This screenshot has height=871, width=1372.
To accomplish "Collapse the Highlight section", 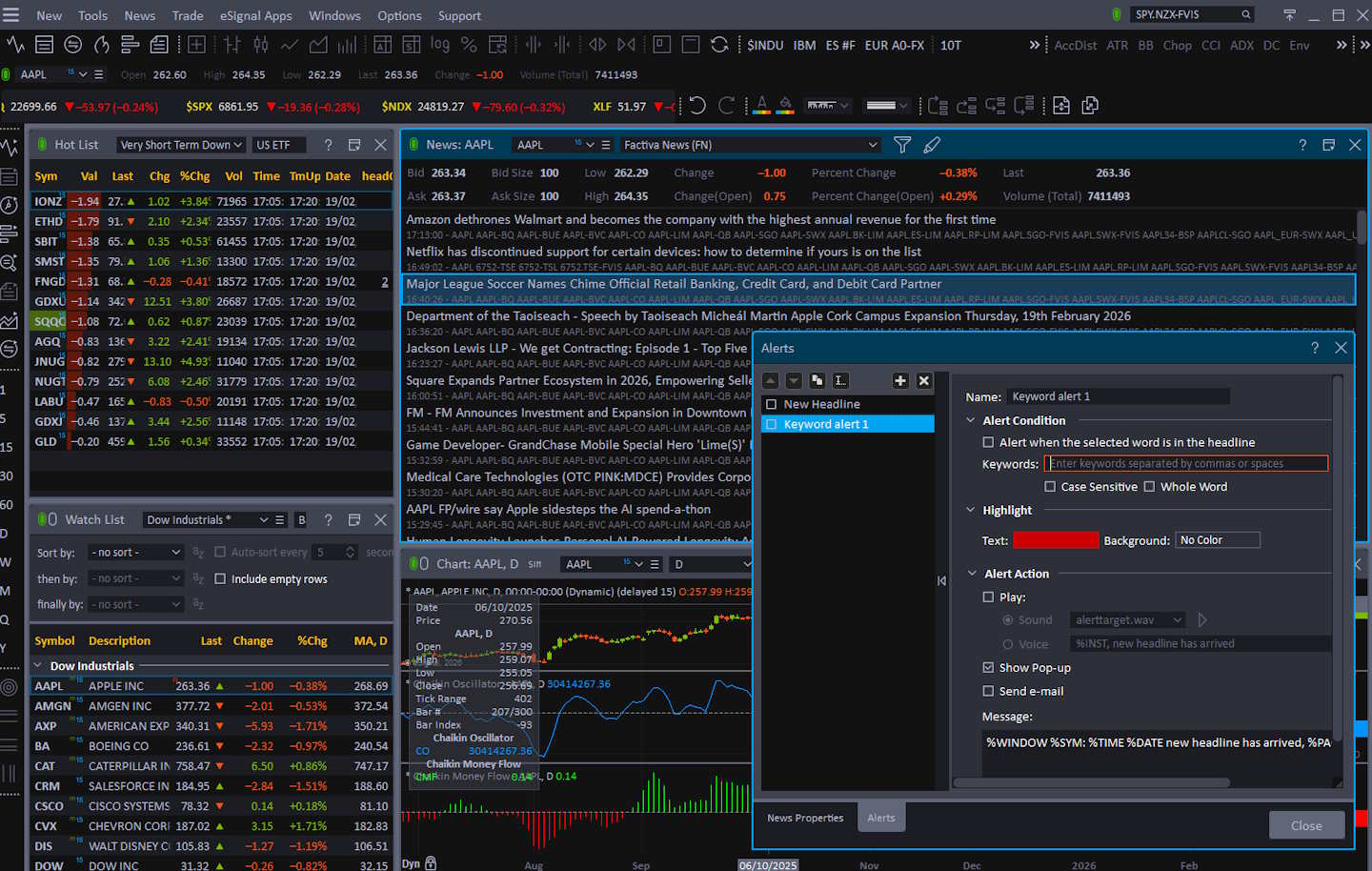I will [x=971, y=510].
